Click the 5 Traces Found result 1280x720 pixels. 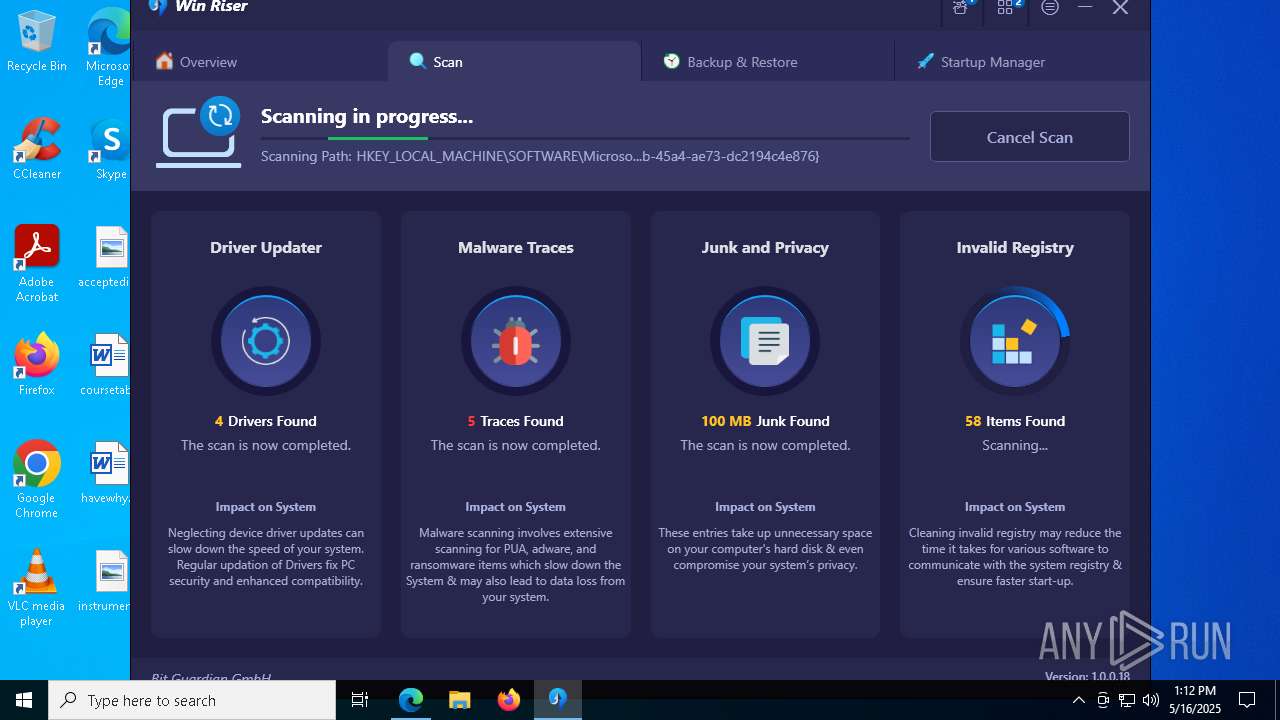pos(516,421)
